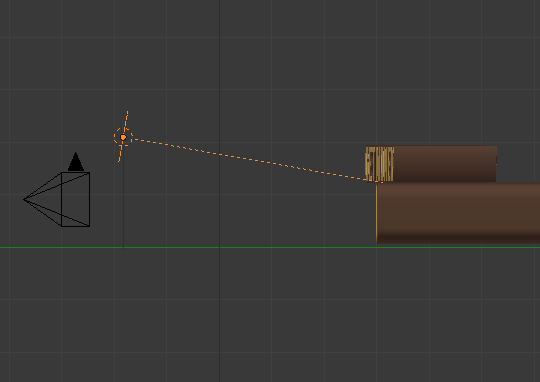540x382 pixels.
Task: Select the large lower brown block
Action: [458, 213]
